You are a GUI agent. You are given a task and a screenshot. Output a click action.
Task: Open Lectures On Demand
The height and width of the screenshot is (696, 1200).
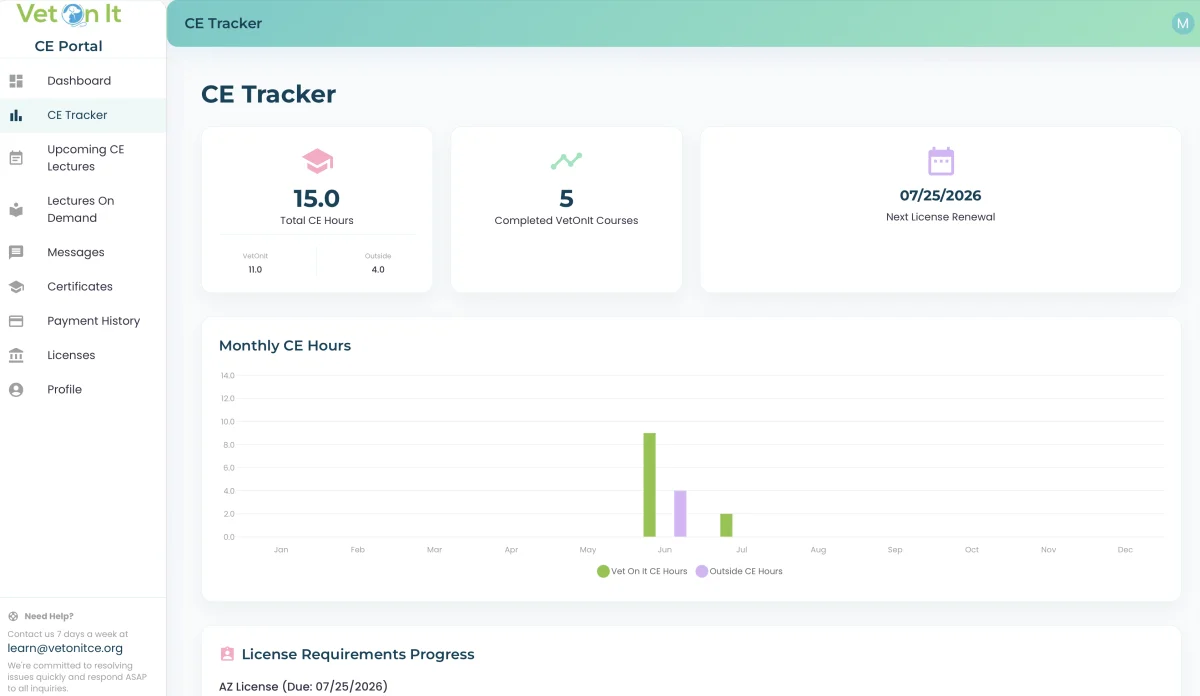83,209
